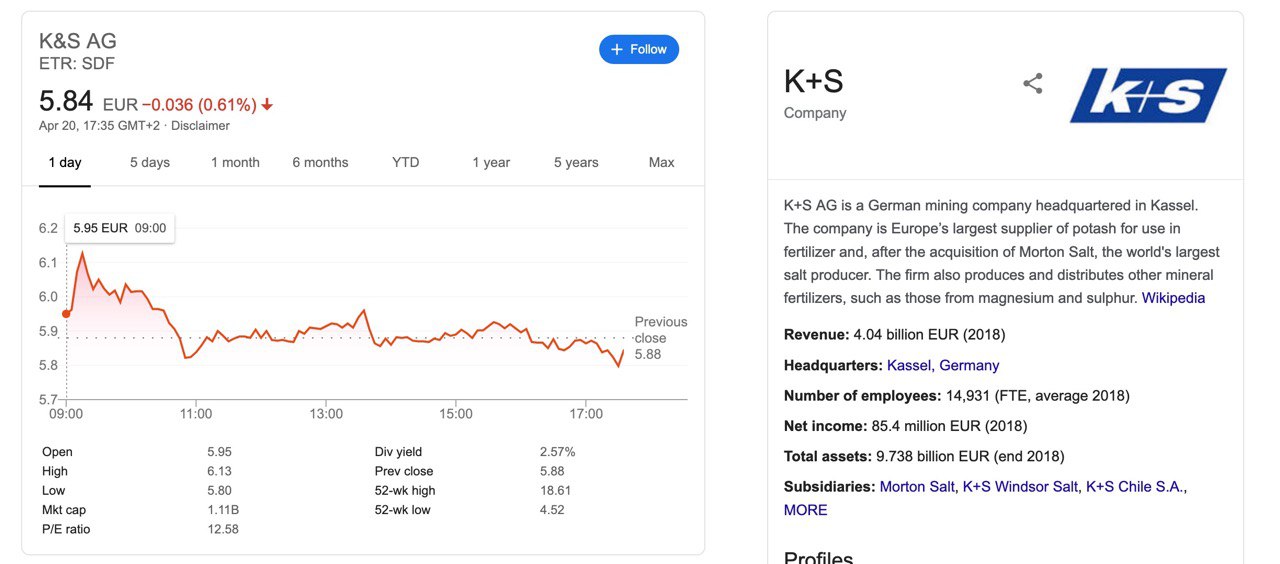Open the Disclaimer link under the price
The height and width of the screenshot is (564, 1280).
[200, 126]
